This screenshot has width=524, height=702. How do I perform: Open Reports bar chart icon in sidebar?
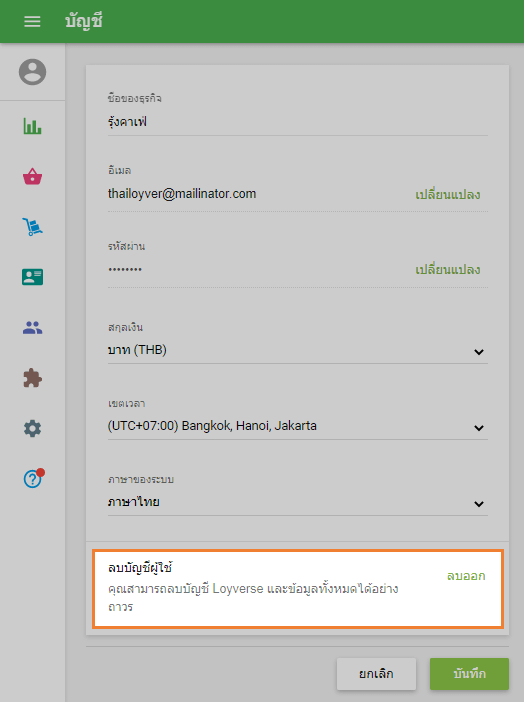pos(32,126)
